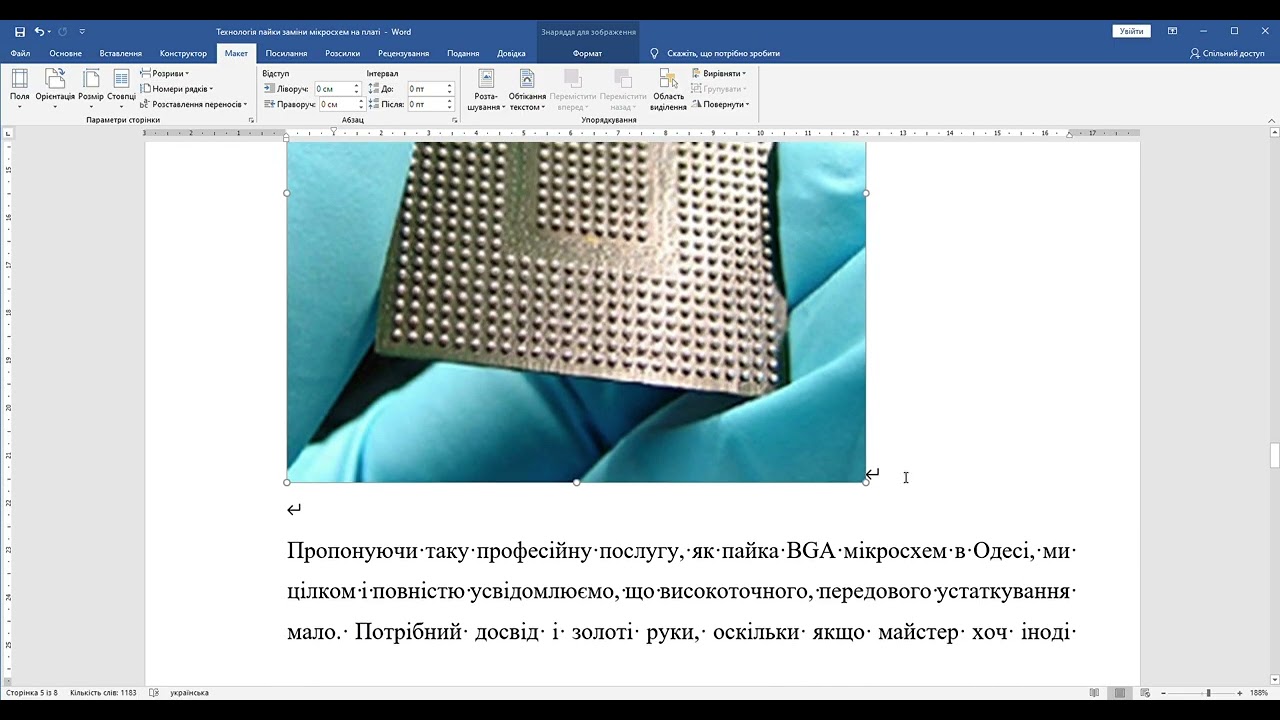Zoom in with the plus button
The image size is (1280, 720).
(1240, 692)
